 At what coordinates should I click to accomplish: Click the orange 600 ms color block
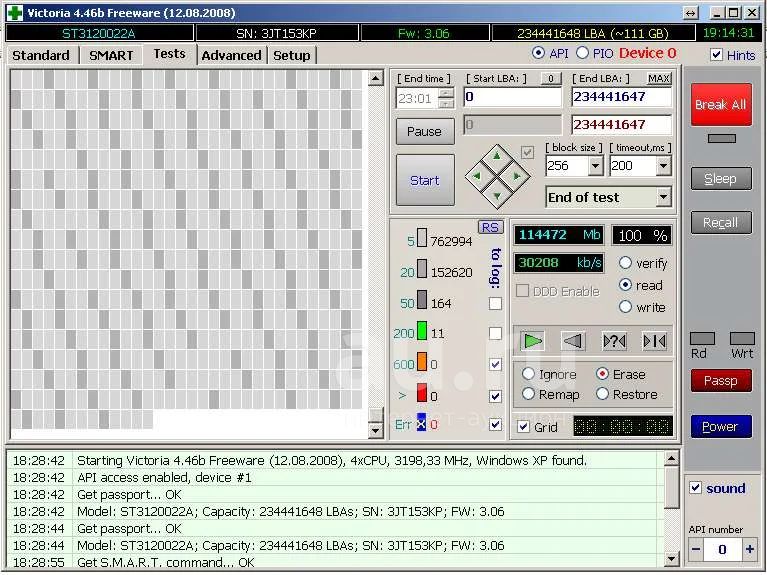(x=421, y=362)
